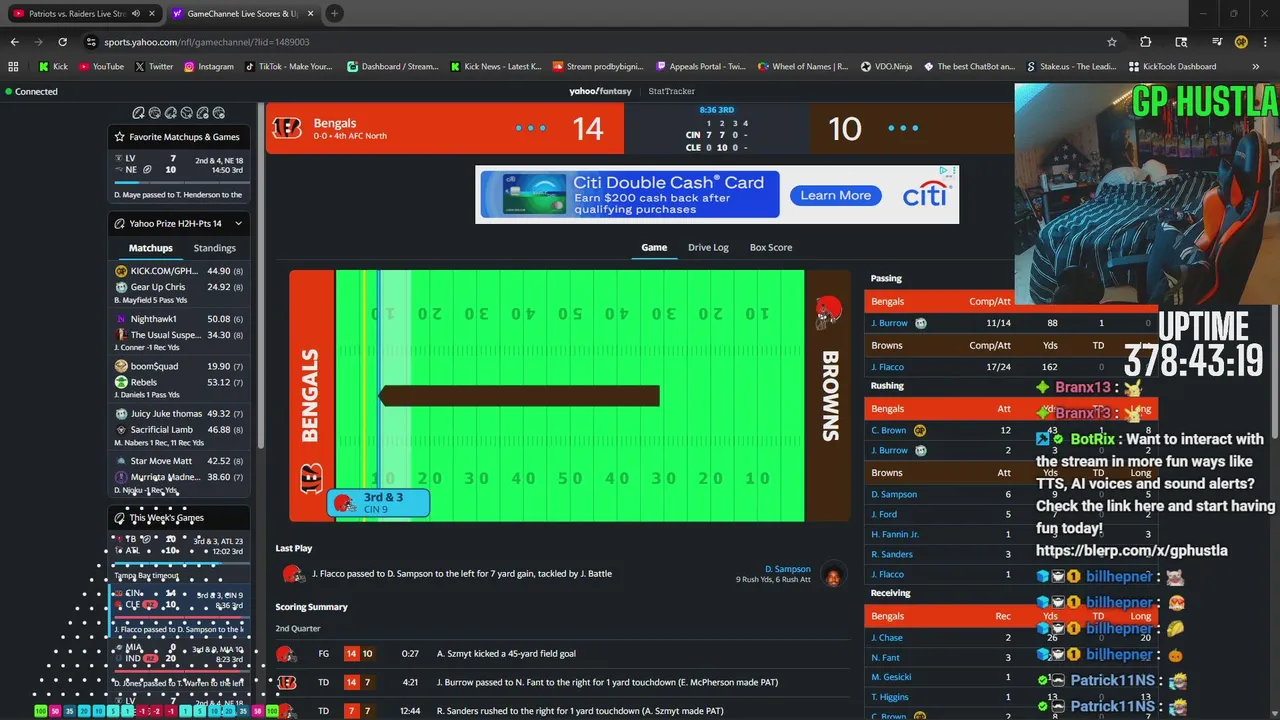Open the Chrome apps grid icon
Image resolution: width=1280 pixels, height=720 pixels.
coord(13,67)
